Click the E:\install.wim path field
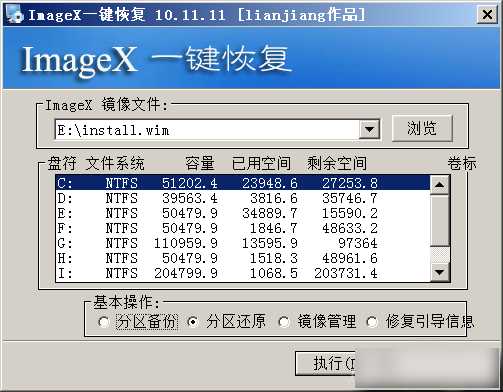The width and height of the screenshot is (503, 392). 207,130
